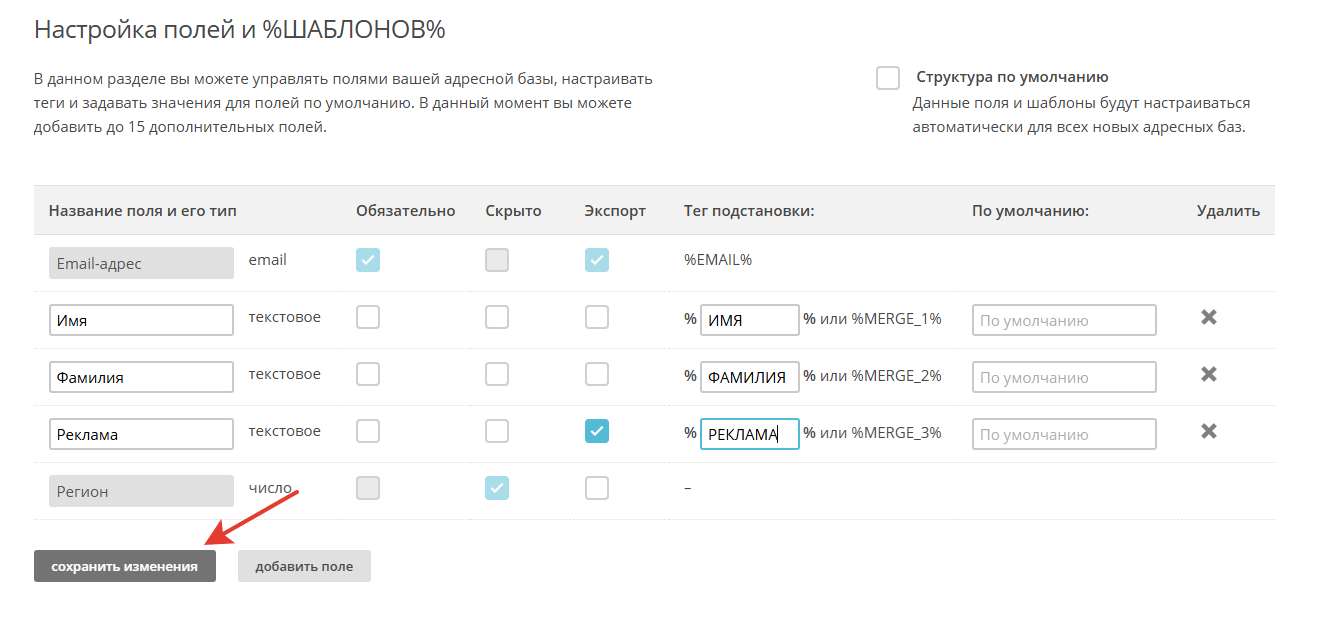1323x642 pixels.
Task: Click По умолчанию input in Реклама row
Action: tap(1063, 434)
